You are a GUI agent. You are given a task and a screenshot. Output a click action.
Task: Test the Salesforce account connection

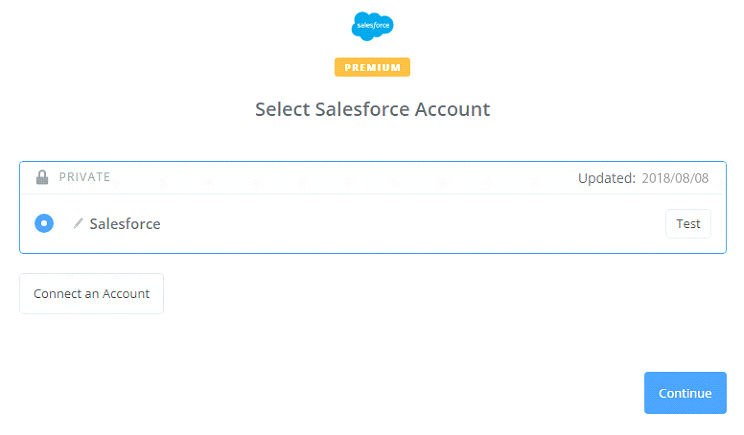(687, 224)
